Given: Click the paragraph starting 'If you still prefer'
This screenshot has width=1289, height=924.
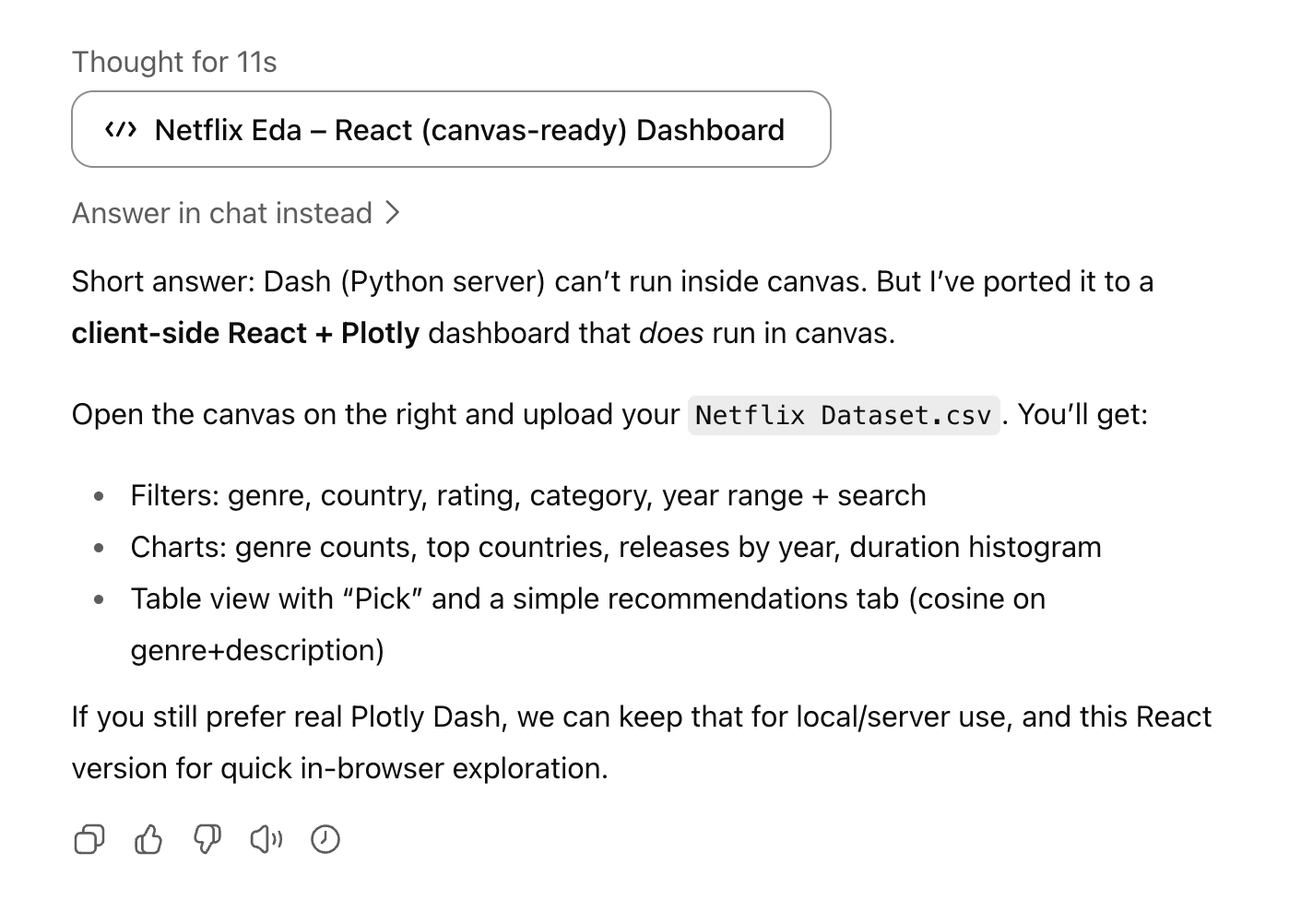Looking at the screenshot, I should click(x=642, y=742).
